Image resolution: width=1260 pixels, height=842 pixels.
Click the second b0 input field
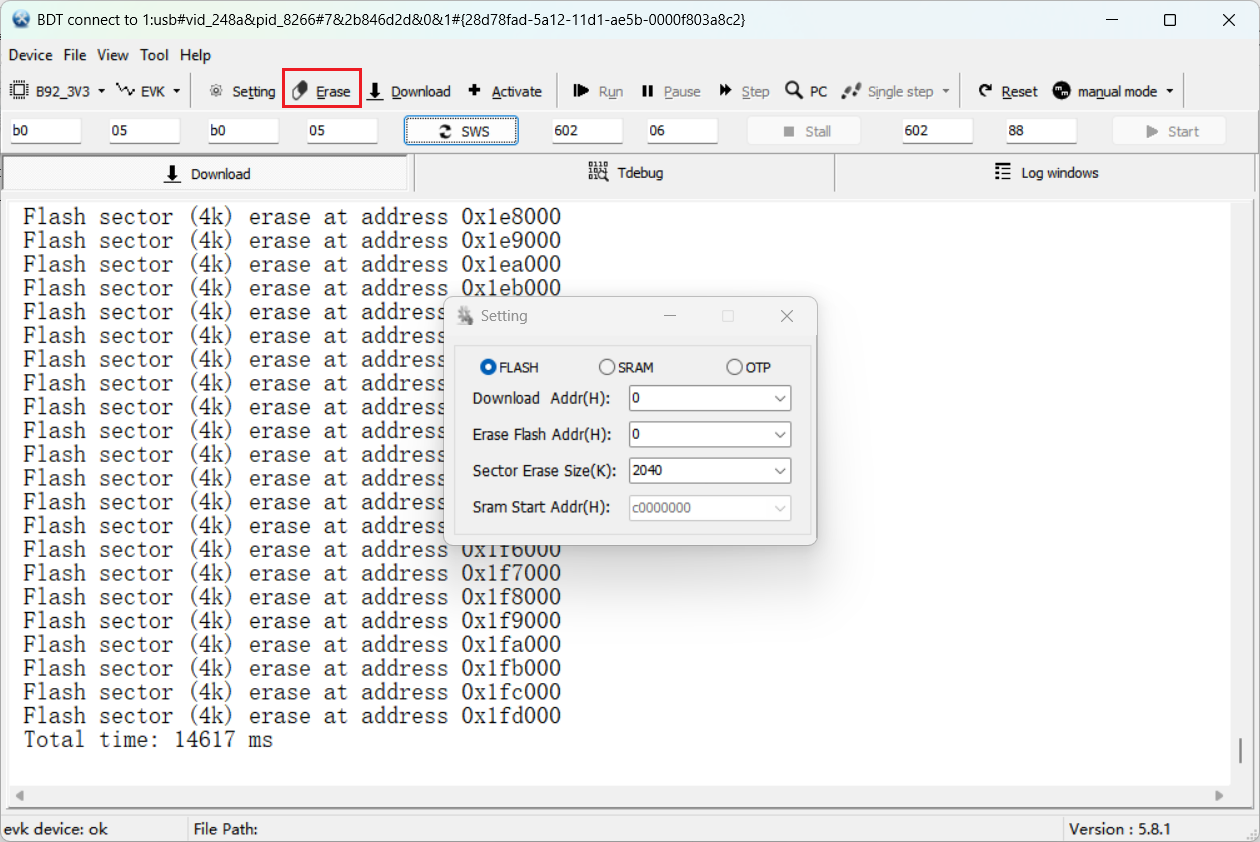[243, 131]
